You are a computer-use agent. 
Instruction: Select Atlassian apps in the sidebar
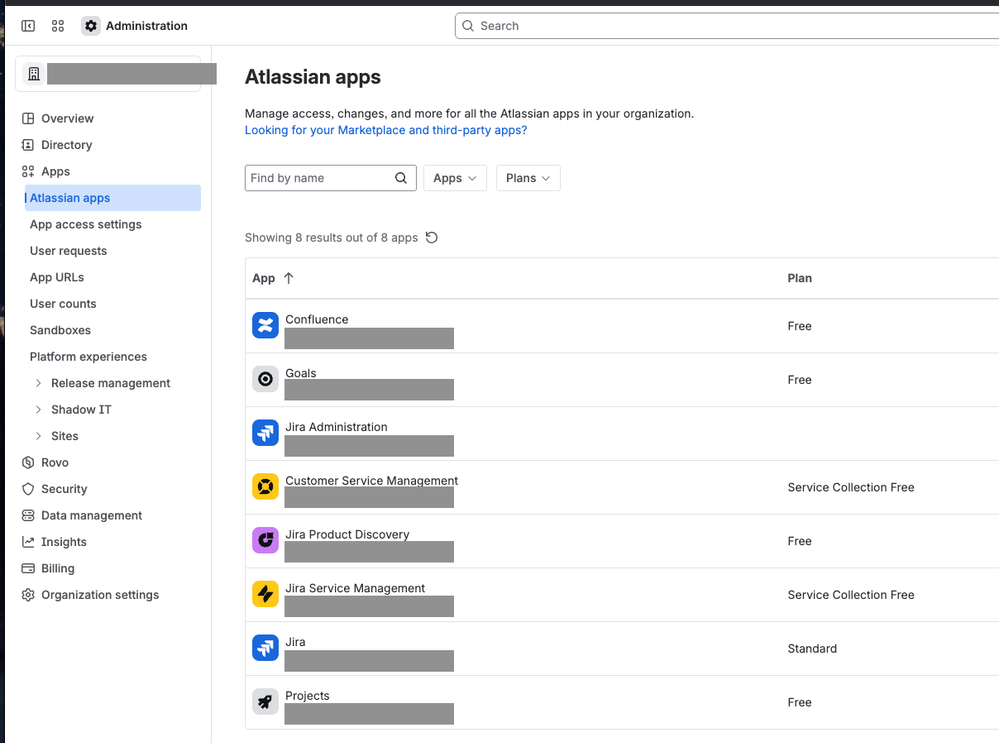pos(112,198)
